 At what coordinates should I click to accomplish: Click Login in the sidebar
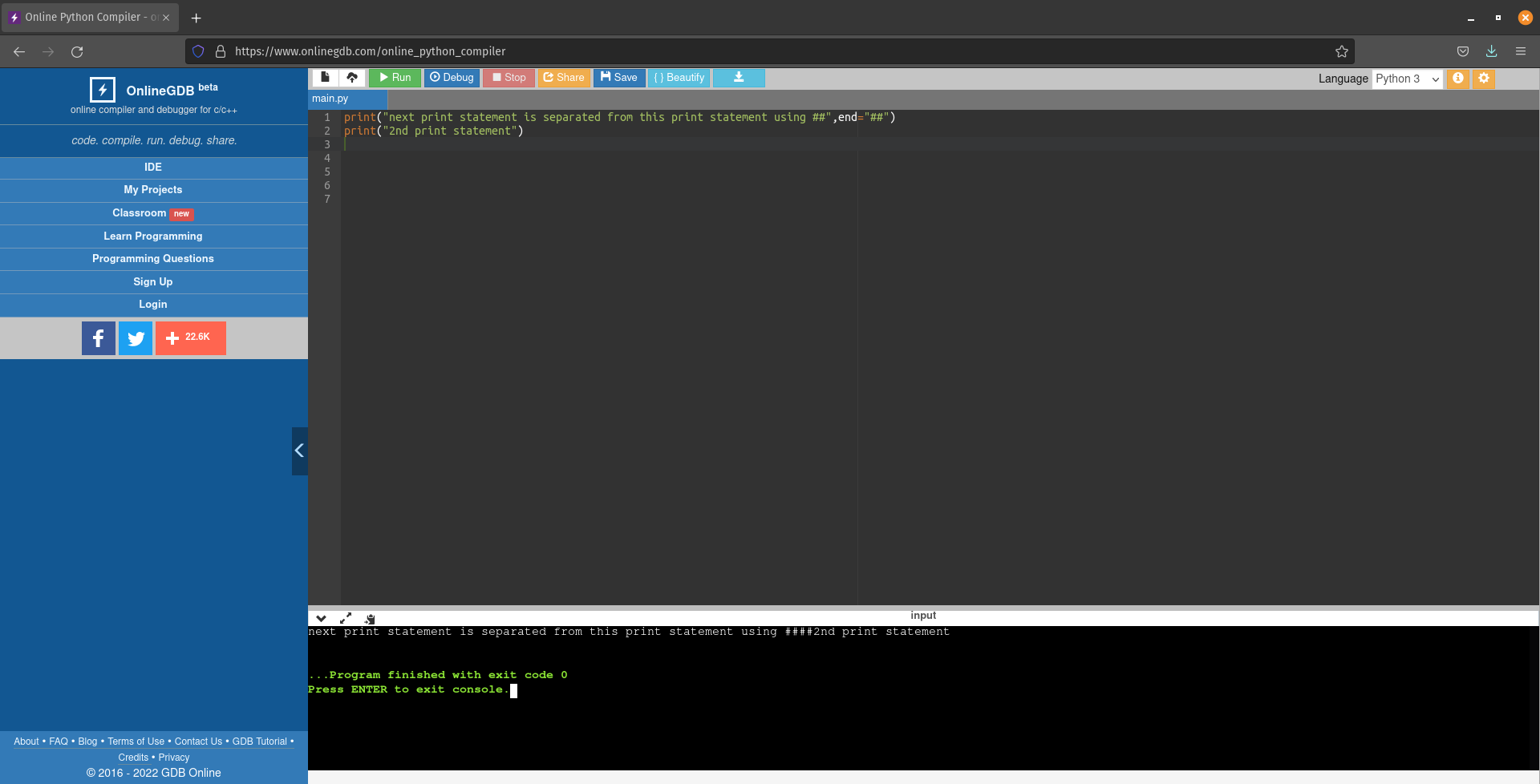[x=153, y=305]
